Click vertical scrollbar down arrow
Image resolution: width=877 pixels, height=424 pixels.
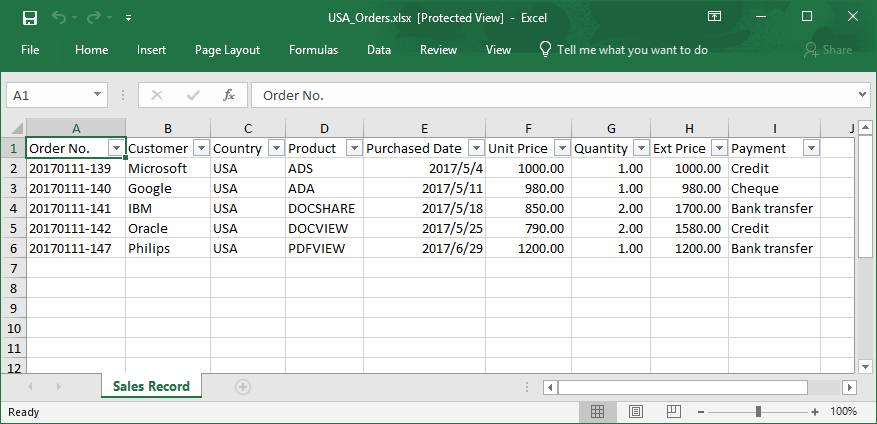(865, 367)
